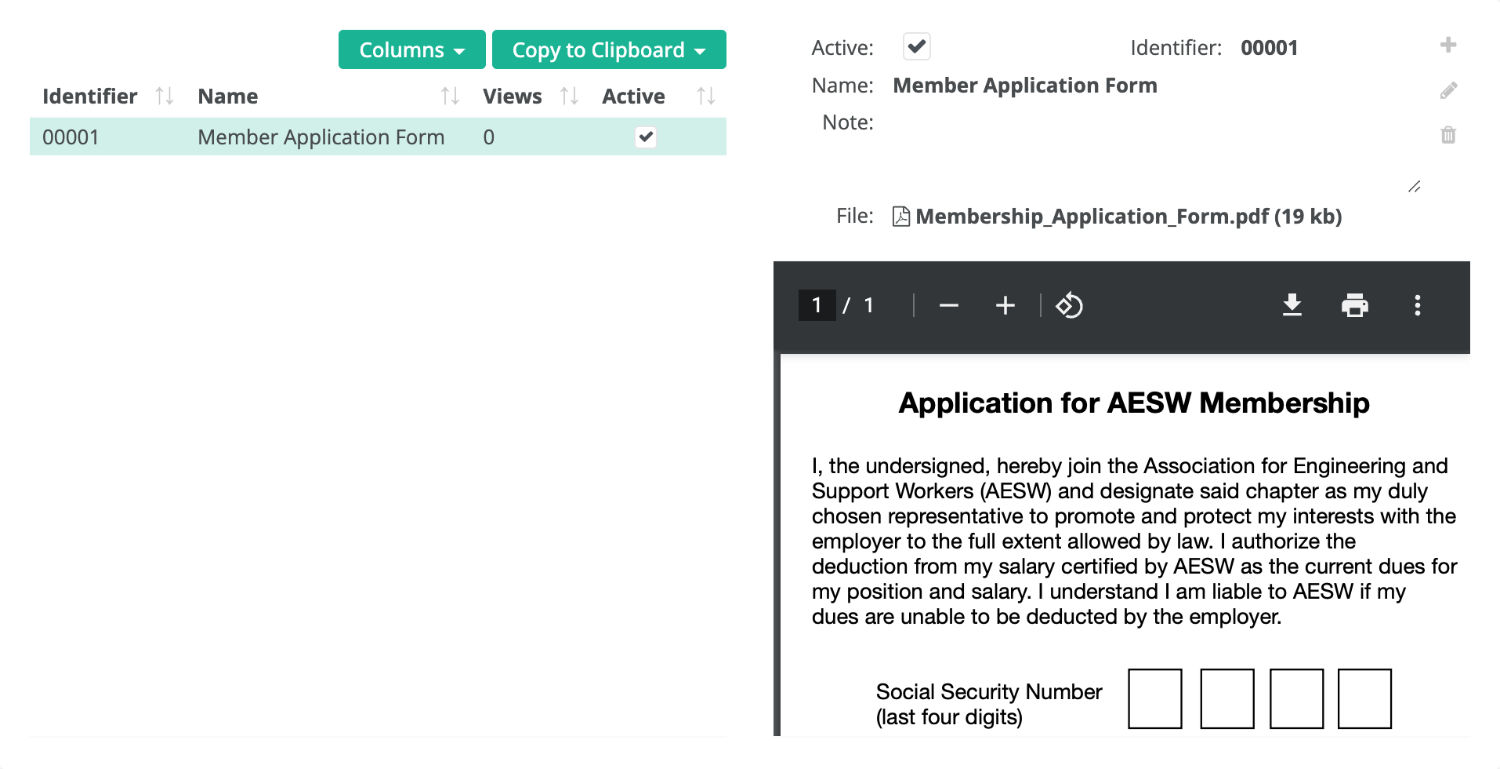Click the Identifier column header
The image size is (1500, 769).
click(x=90, y=96)
